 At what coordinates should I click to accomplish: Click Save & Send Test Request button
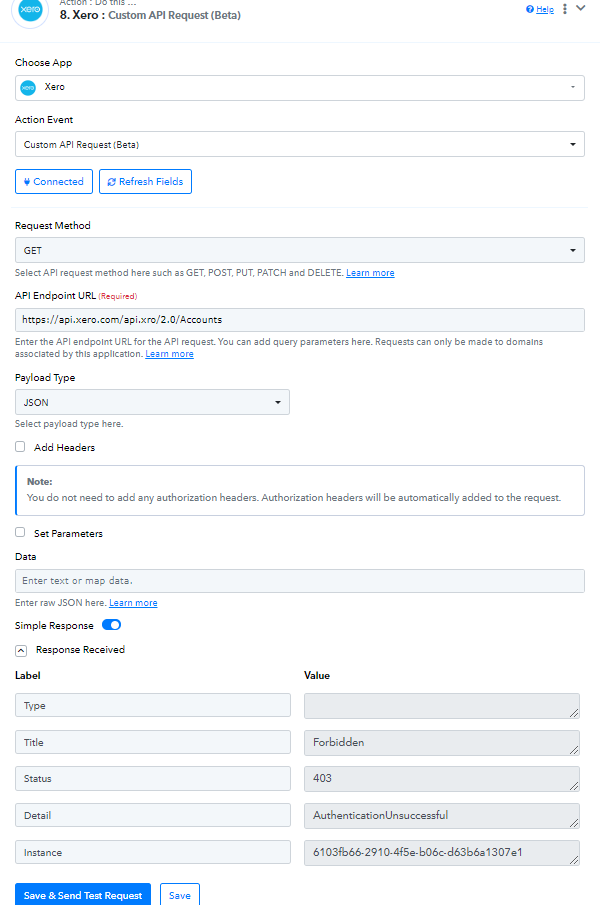coord(82,895)
